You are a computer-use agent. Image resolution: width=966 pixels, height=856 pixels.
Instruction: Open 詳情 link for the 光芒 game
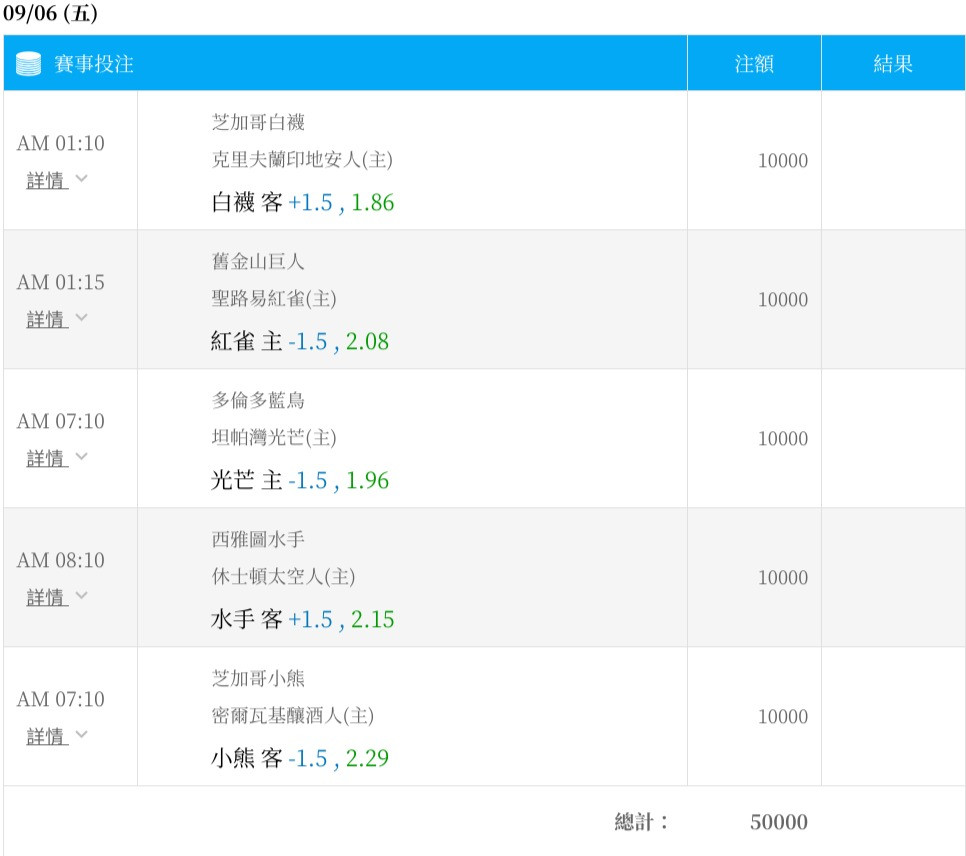click(47, 459)
